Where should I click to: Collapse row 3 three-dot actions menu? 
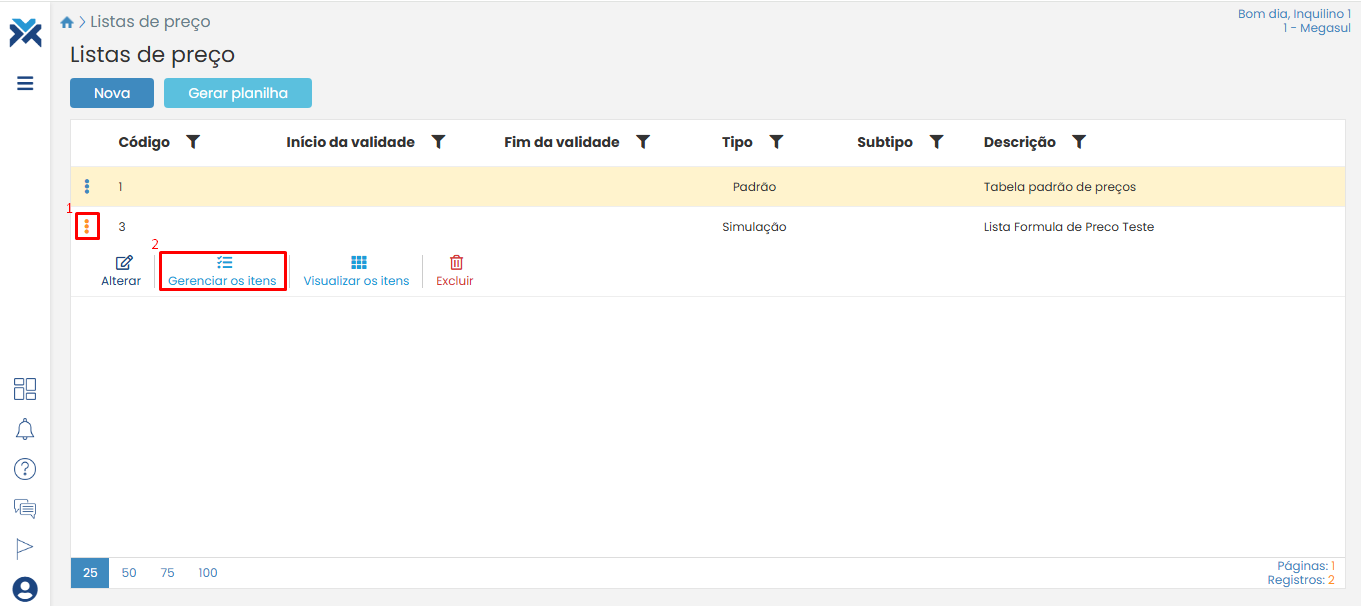pyautogui.click(x=87, y=227)
